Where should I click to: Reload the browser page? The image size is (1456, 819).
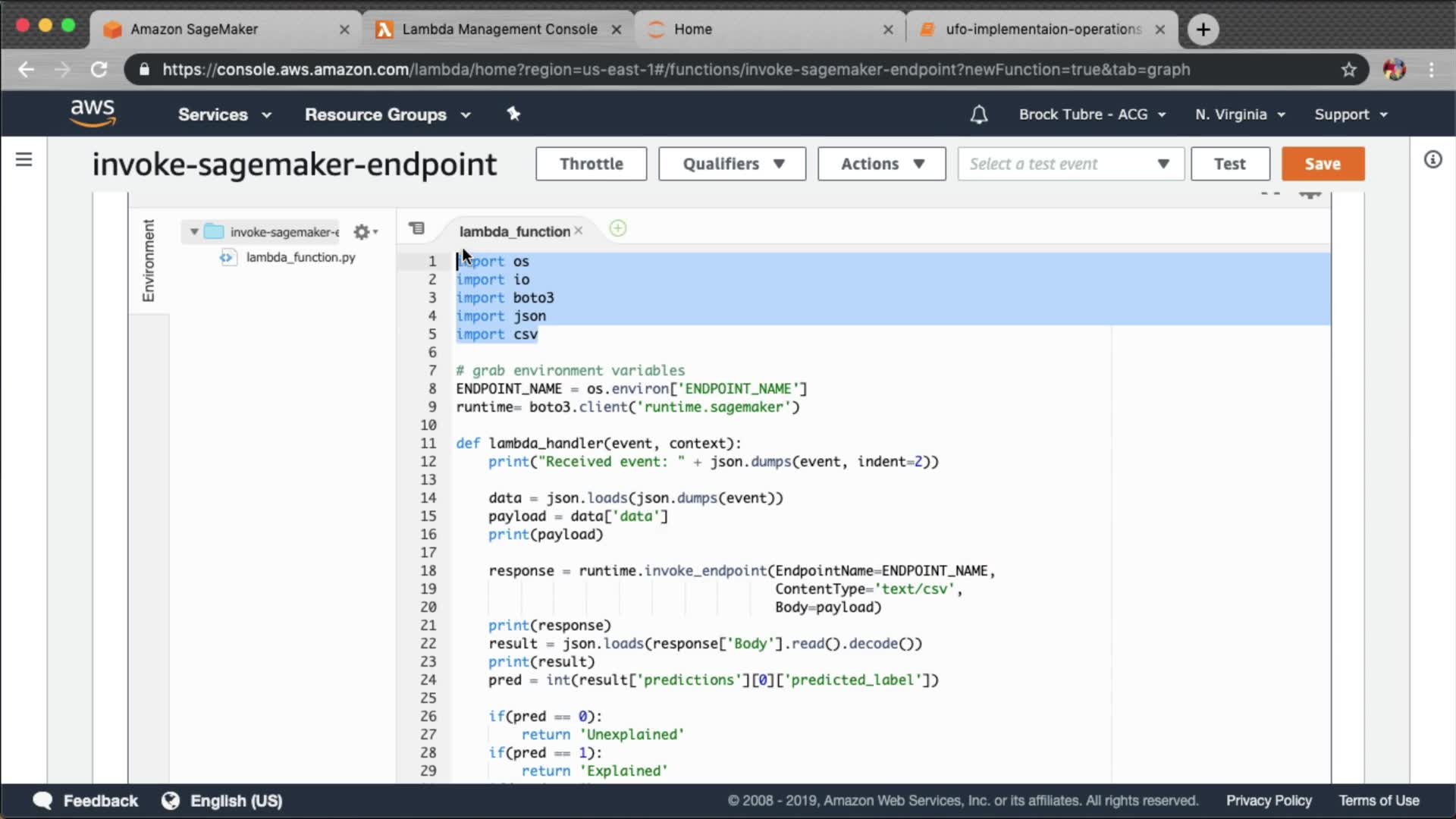point(99,70)
